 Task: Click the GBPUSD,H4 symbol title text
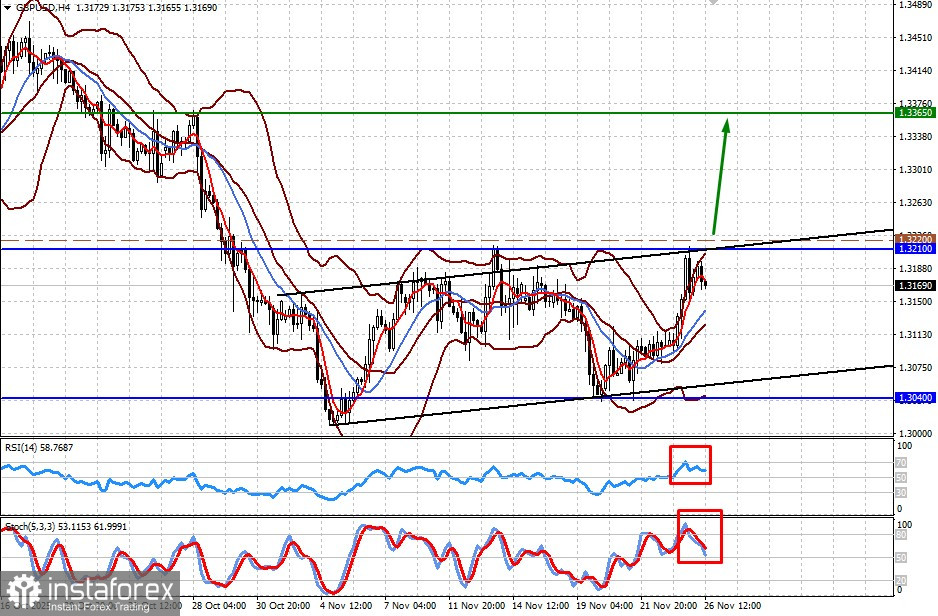tap(42, 8)
